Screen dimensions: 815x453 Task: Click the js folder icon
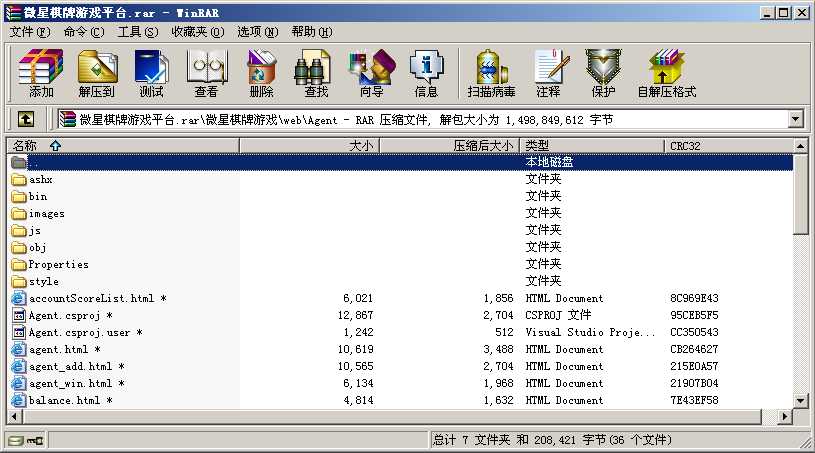coord(19,231)
